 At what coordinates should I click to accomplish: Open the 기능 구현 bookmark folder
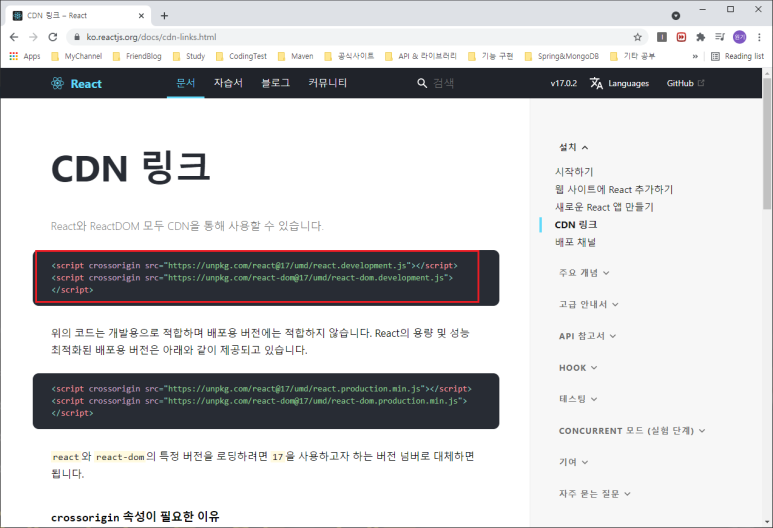point(491,56)
